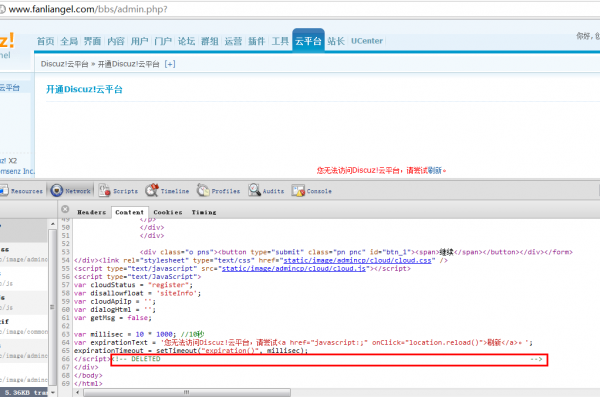Select line 65 expirationTimeout code
Screen dimensions: 600x397
click(x=191, y=351)
